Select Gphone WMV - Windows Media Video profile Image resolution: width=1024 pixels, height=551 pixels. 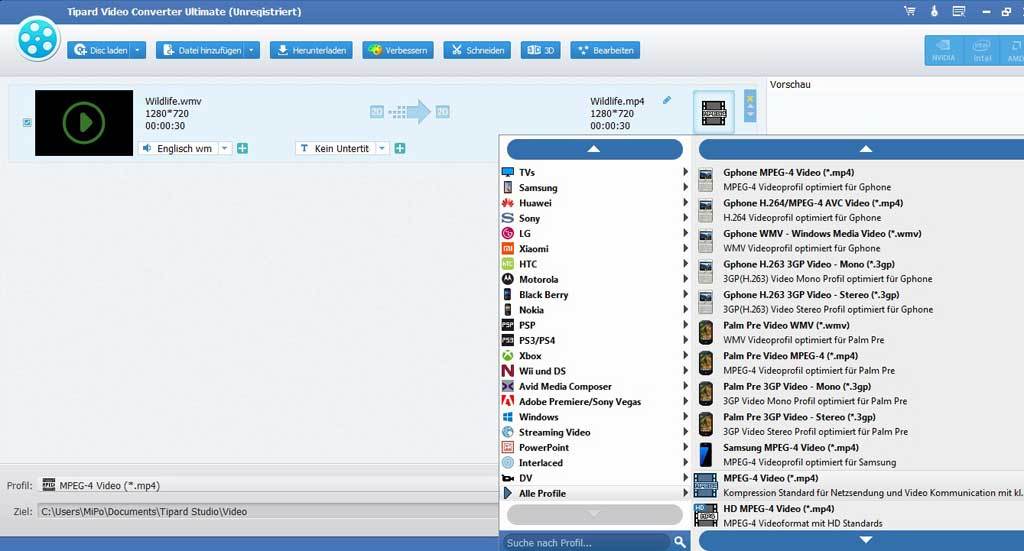coord(858,241)
